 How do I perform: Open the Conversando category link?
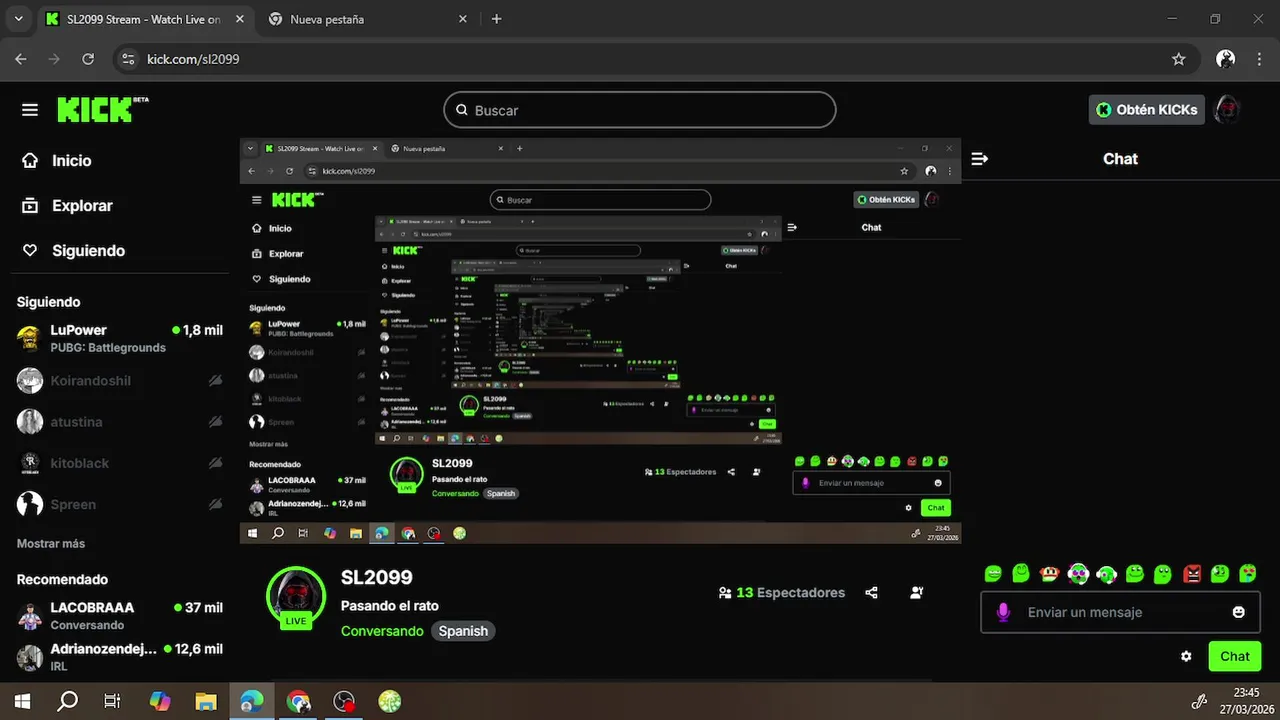point(382,631)
